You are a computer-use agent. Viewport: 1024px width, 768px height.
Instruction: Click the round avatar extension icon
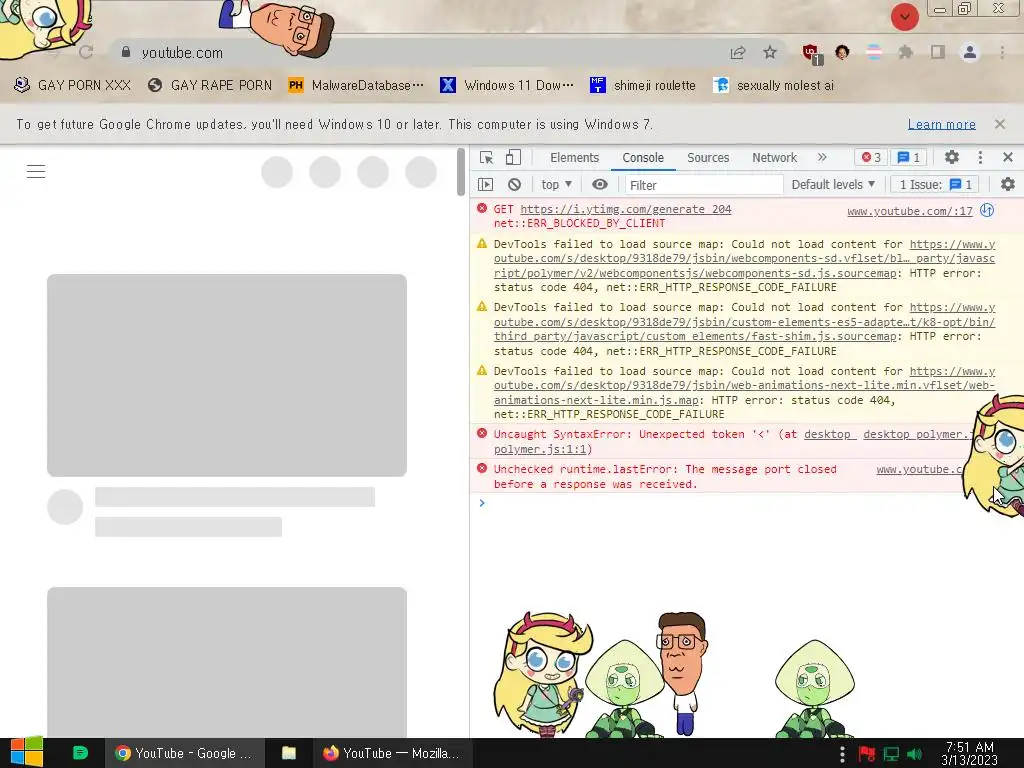(x=842, y=52)
